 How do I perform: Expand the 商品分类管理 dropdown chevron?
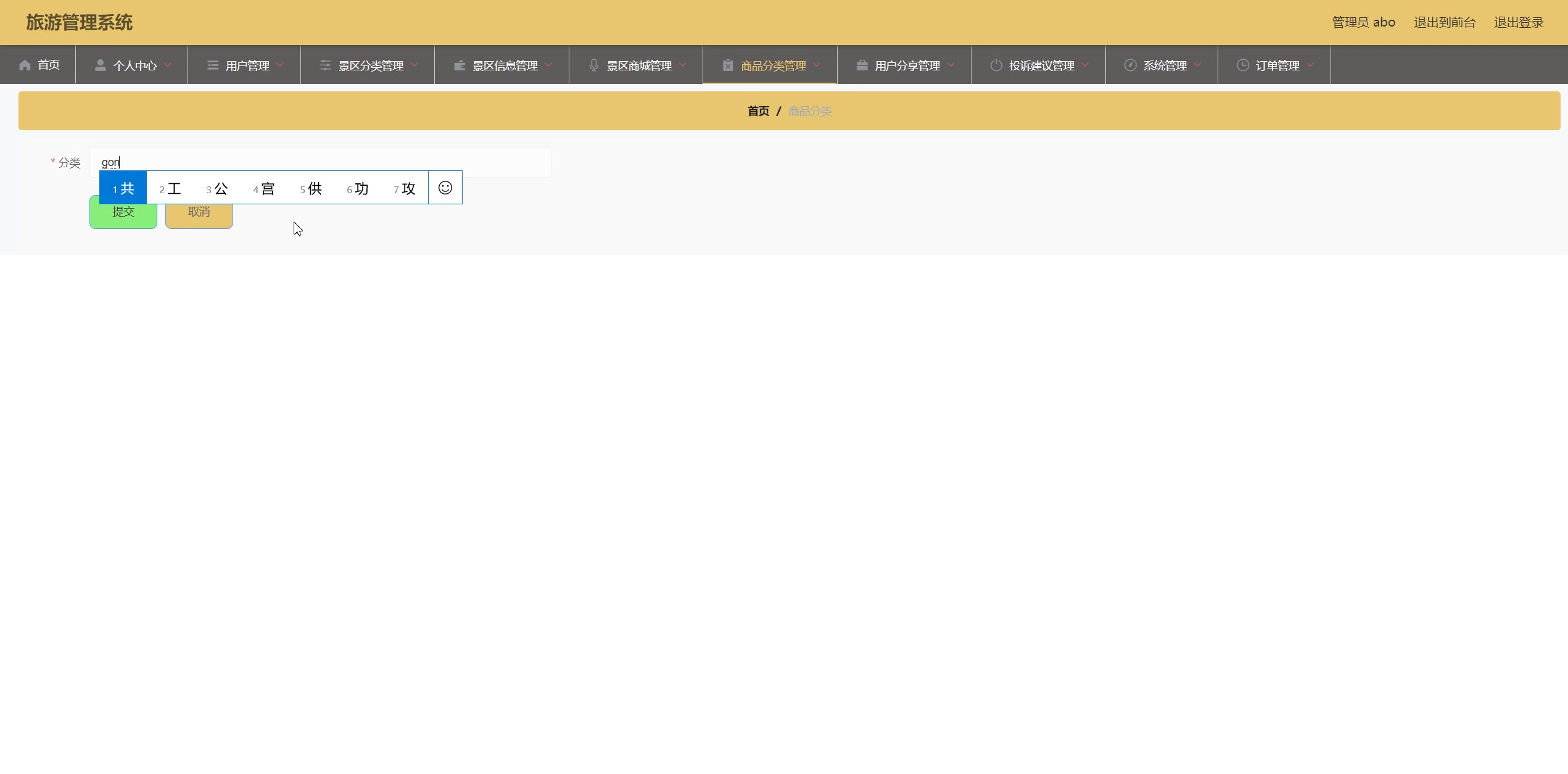tap(817, 65)
